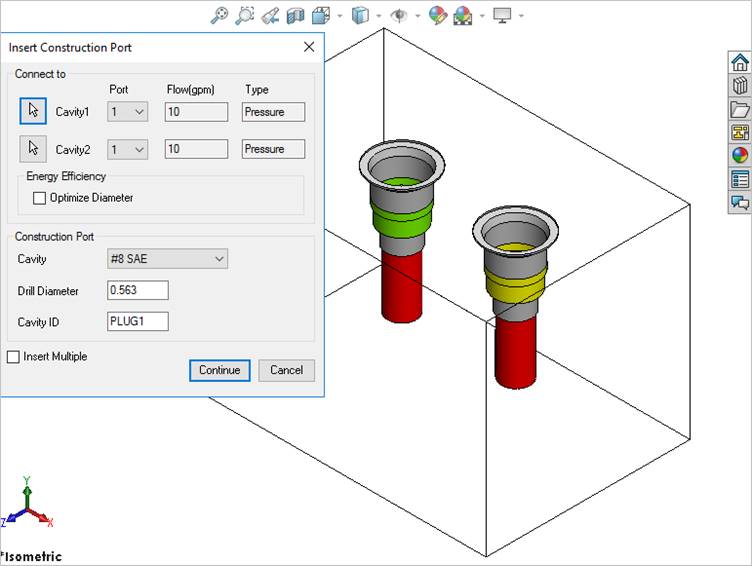
Task: Open the Display Style dropdown menu
Action: (x=378, y=16)
